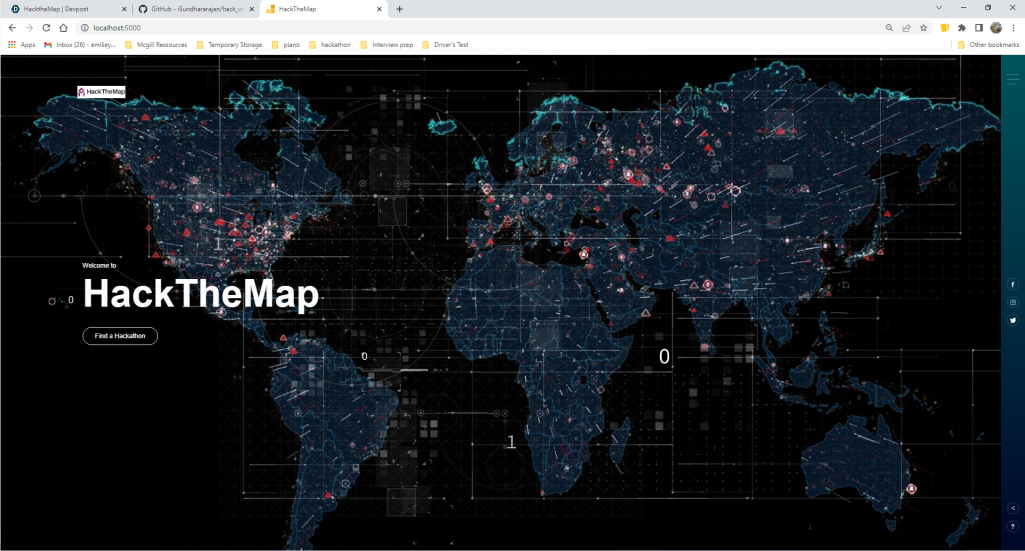Click the Find a Hackathon button

pyautogui.click(x=120, y=336)
